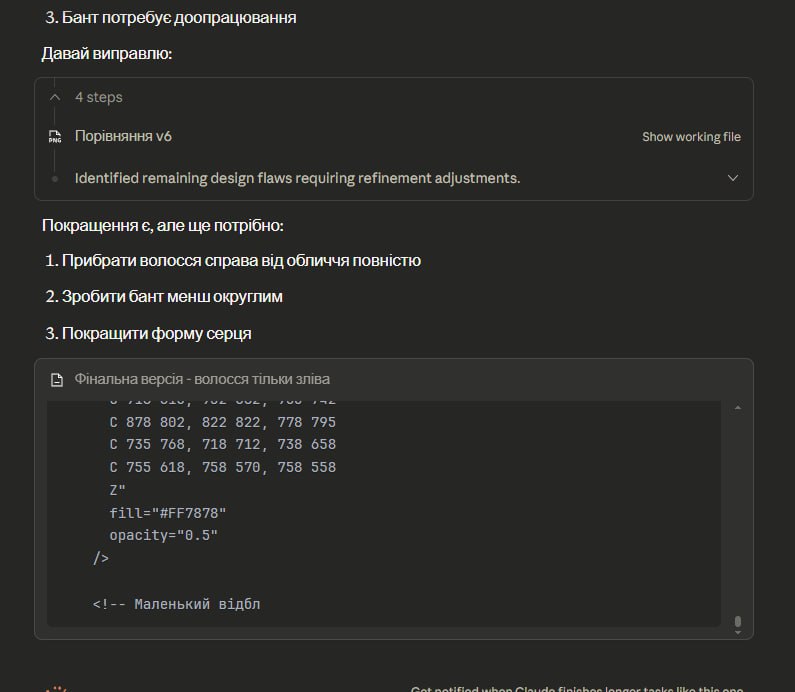Click the fill="#FF7878" code line

coord(168,513)
